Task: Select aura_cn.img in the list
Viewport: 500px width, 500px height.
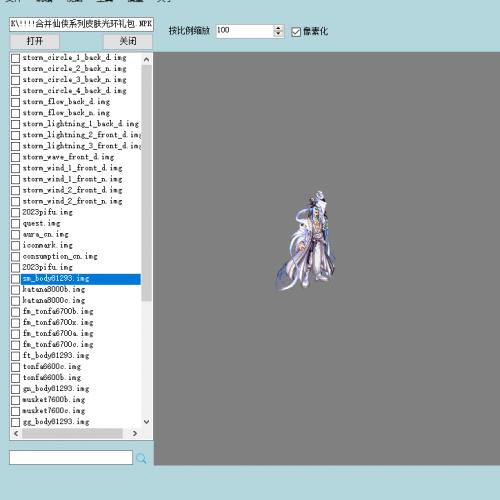Action: coord(46,234)
